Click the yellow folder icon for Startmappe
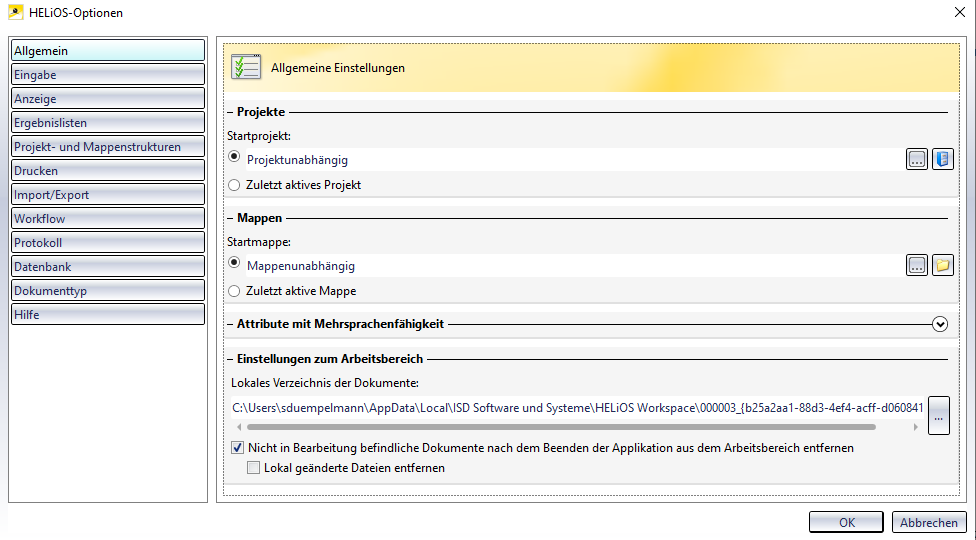 tap(942, 265)
